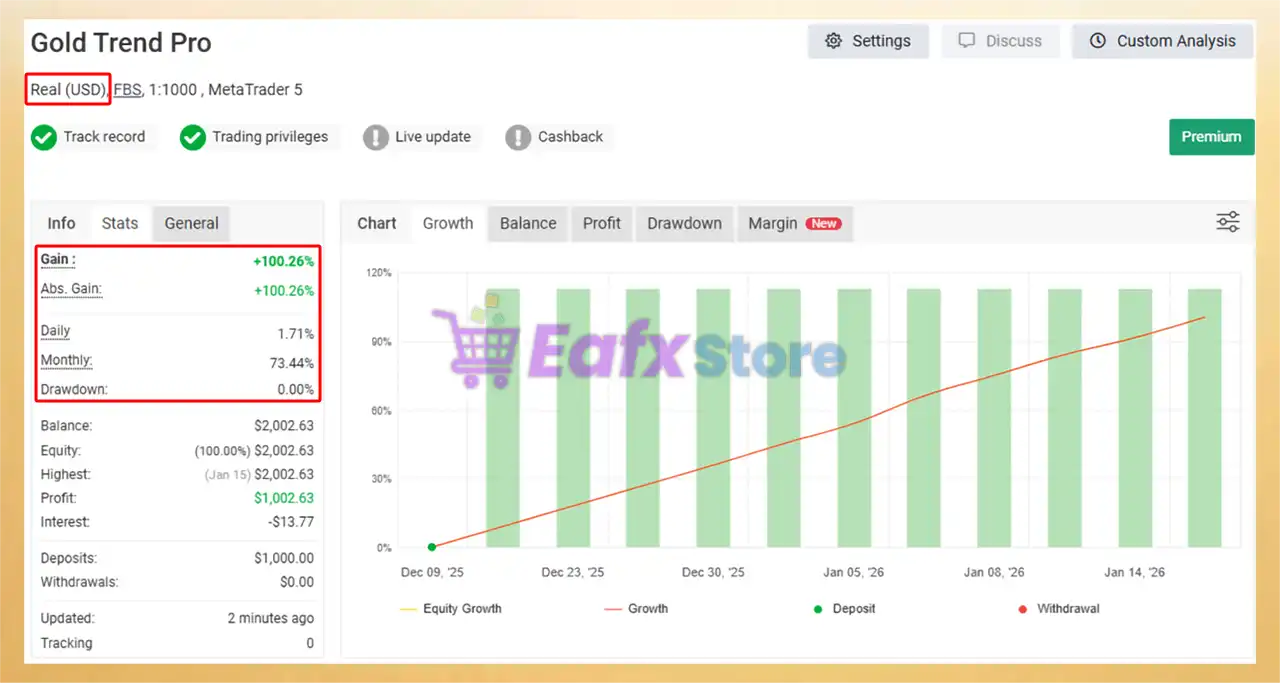Toggle Equity Growth series in legend
The image size is (1280, 683).
click(450, 608)
